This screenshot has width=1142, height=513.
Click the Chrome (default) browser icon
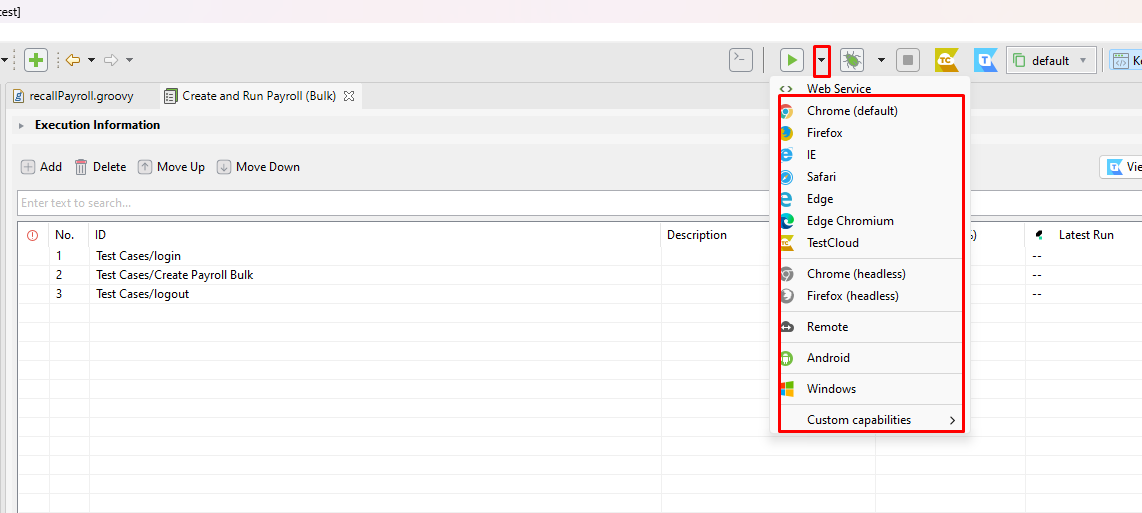click(787, 111)
